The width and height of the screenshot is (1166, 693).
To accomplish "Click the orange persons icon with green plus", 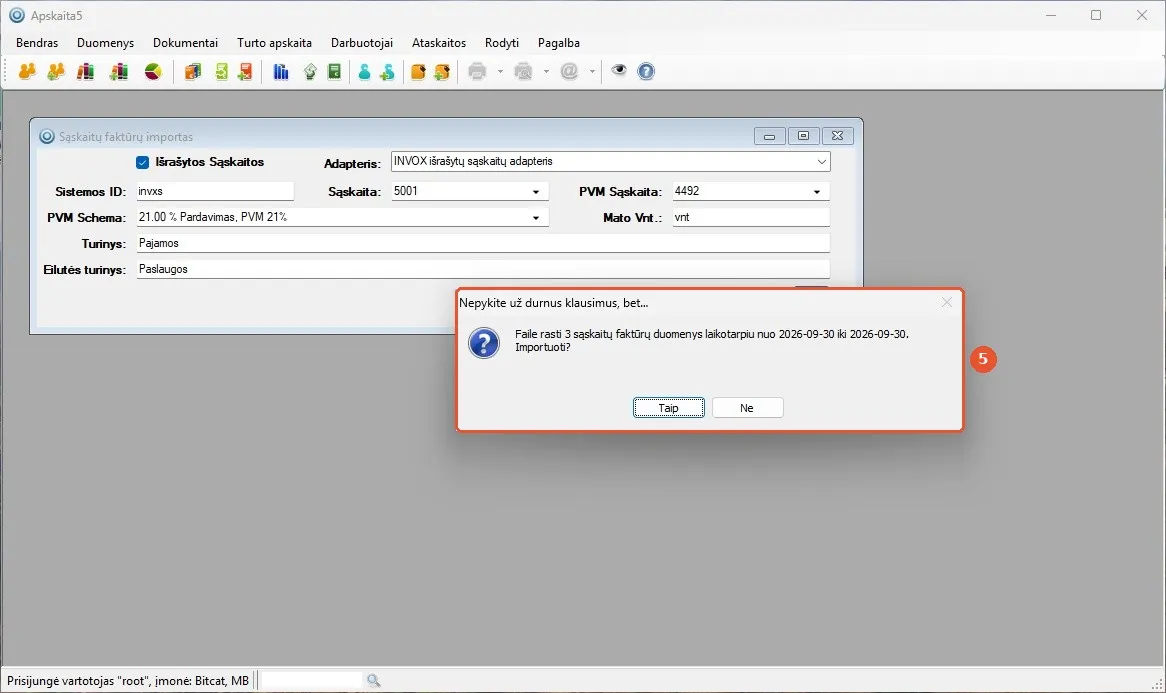I will pos(56,71).
